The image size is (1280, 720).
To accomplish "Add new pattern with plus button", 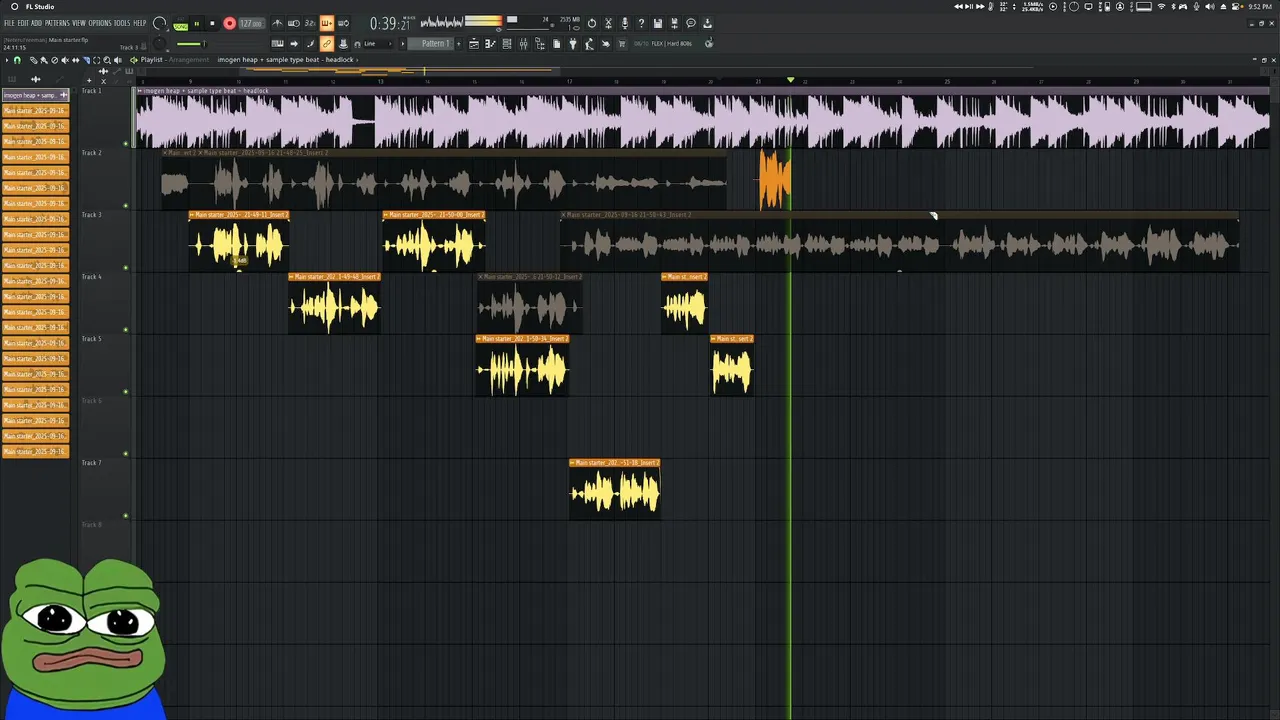I will click(x=458, y=44).
